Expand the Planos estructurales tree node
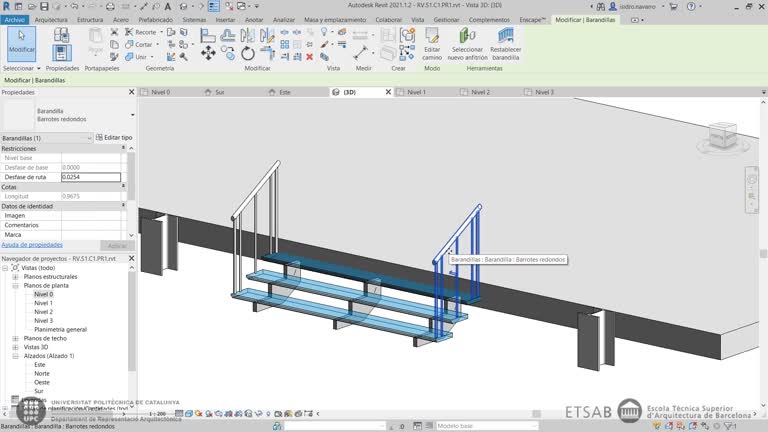 pyautogui.click(x=15, y=276)
